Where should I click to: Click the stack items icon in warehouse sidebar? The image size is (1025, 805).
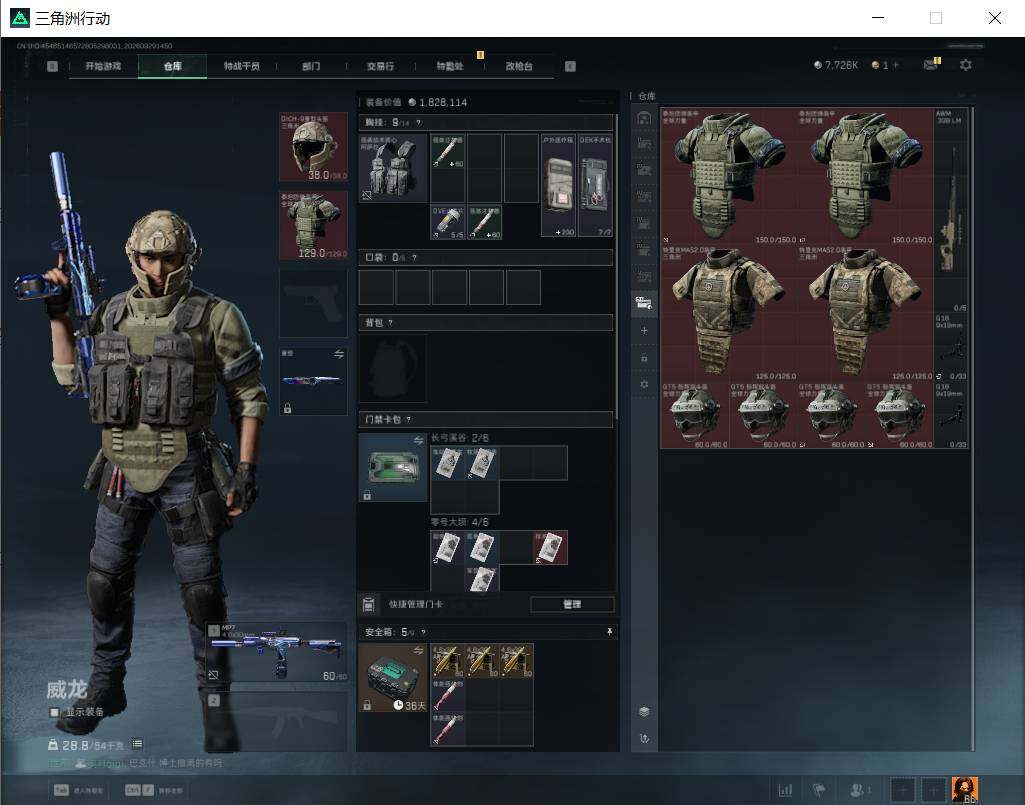(644, 711)
